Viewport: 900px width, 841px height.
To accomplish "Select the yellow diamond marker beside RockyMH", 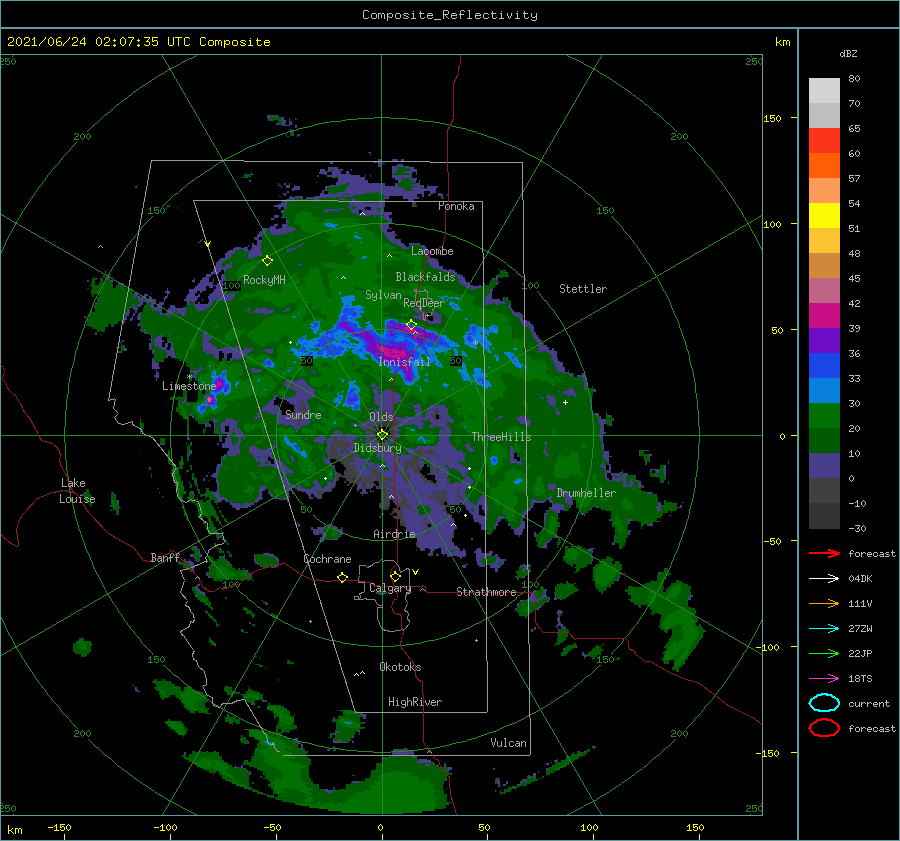I will point(267,261).
